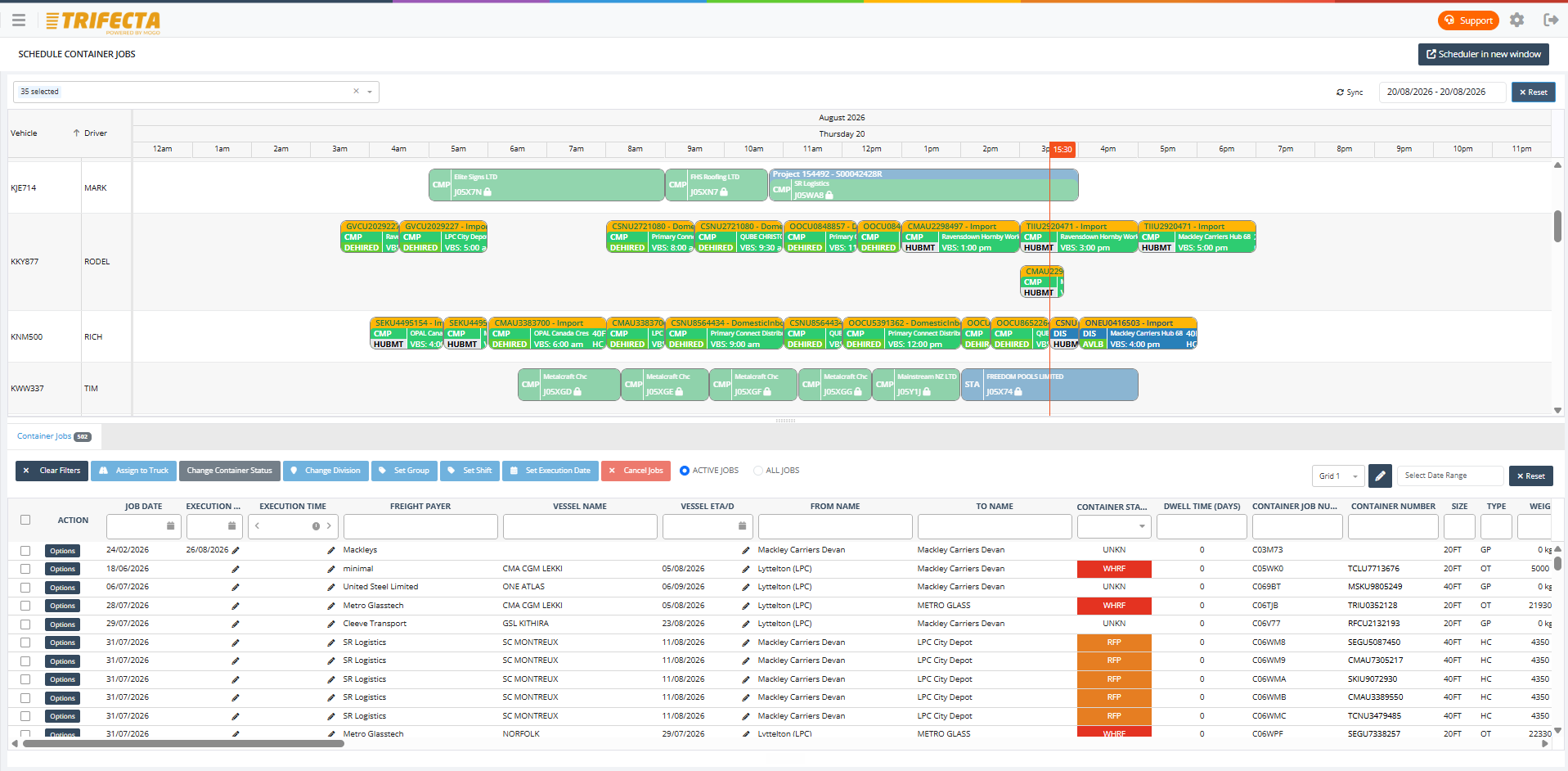
Task: Edit execution date in United Steel row
Action: coord(236,587)
